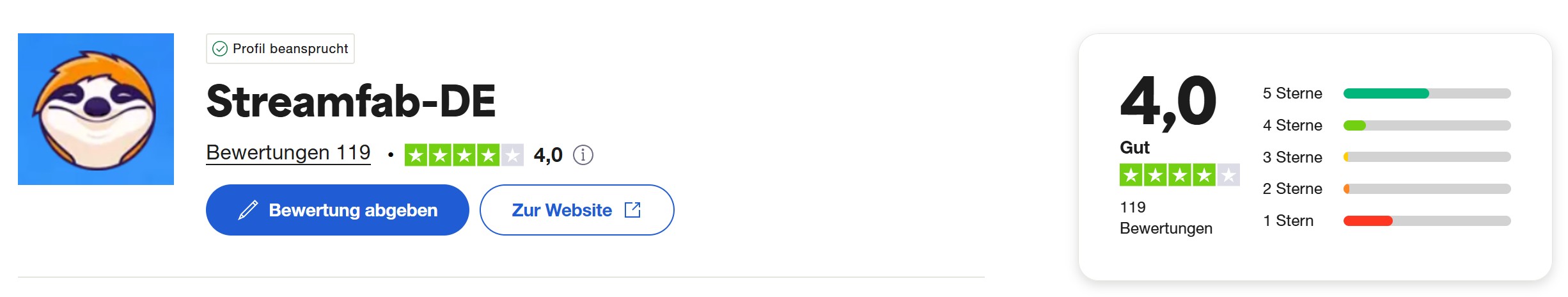
Task: Select the 1 Stern rating row
Action: click(1386, 221)
